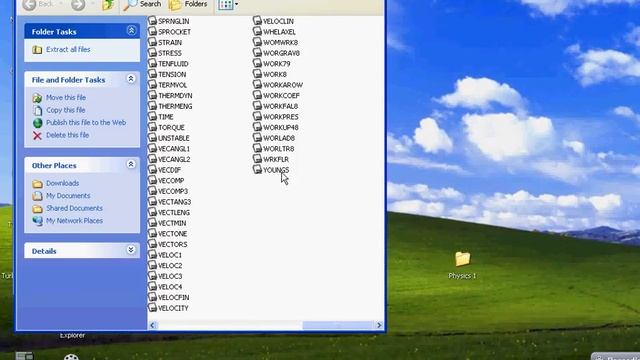Click the VELOC4 file name
Image resolution: width=640 pixels, height=360 pixels.
(x=170, y=287)
